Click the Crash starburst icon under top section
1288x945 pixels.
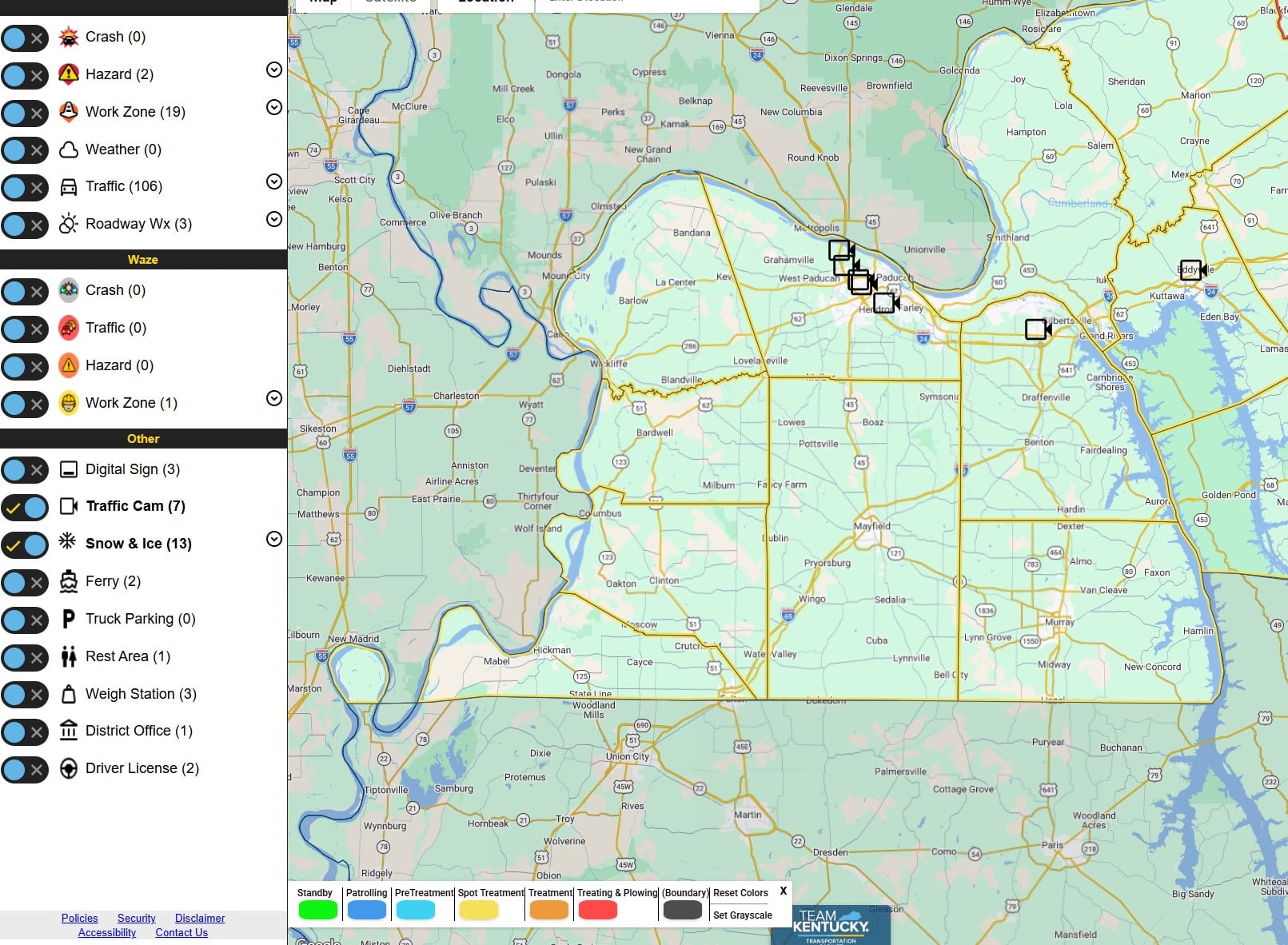pos(69,37)
